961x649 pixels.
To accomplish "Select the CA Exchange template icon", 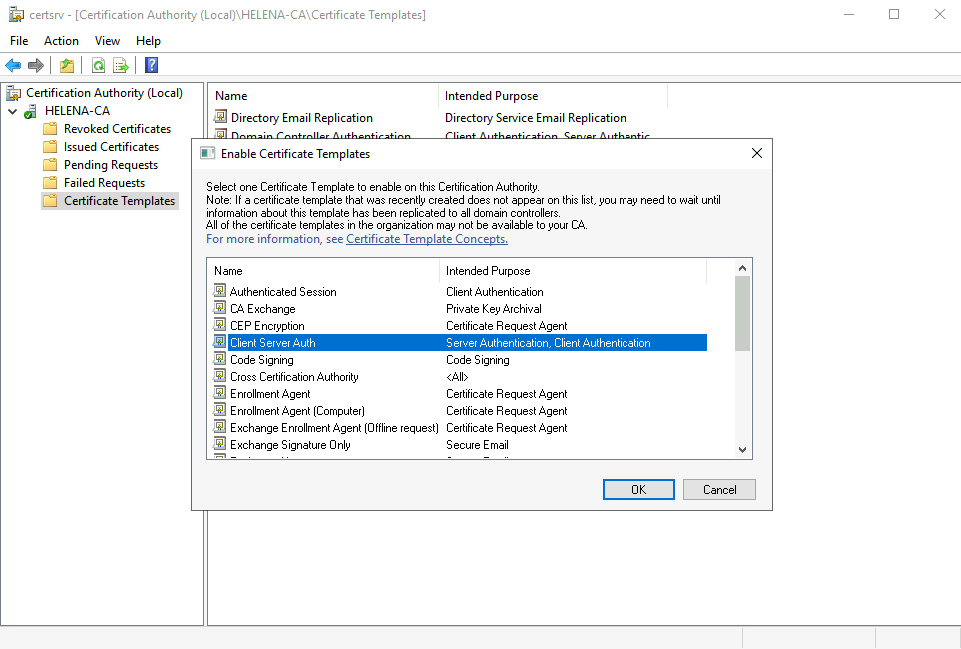I will click(x=220, y=309).
